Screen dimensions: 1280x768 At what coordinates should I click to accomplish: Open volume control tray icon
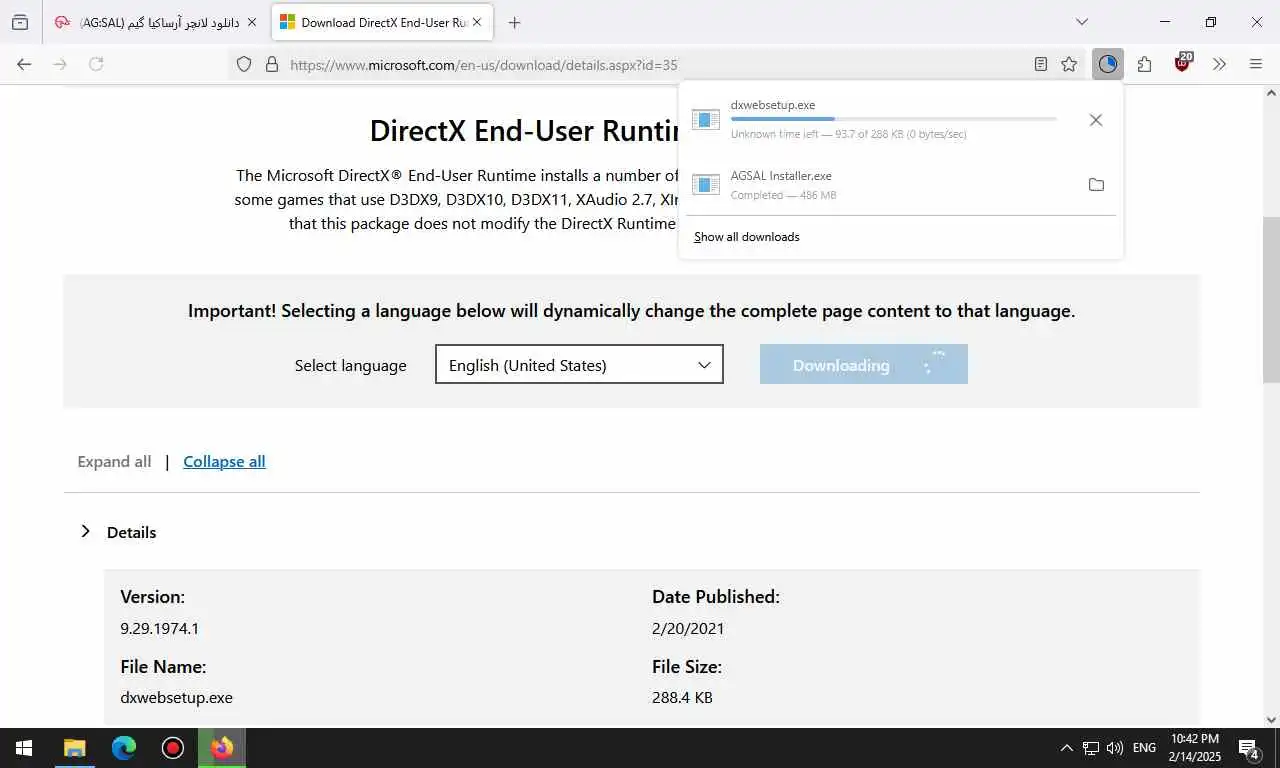click(x=1115, y=748)
